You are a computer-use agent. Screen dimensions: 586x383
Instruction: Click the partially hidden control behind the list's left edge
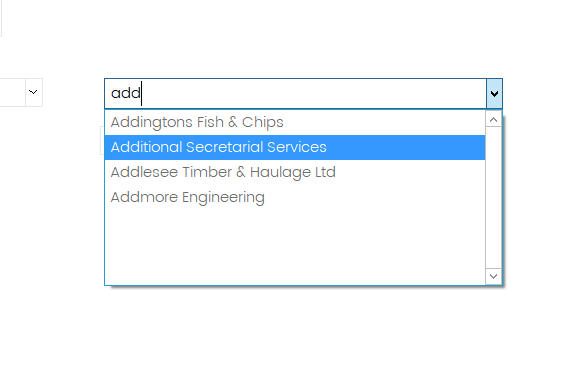click(x=102, y=140)
